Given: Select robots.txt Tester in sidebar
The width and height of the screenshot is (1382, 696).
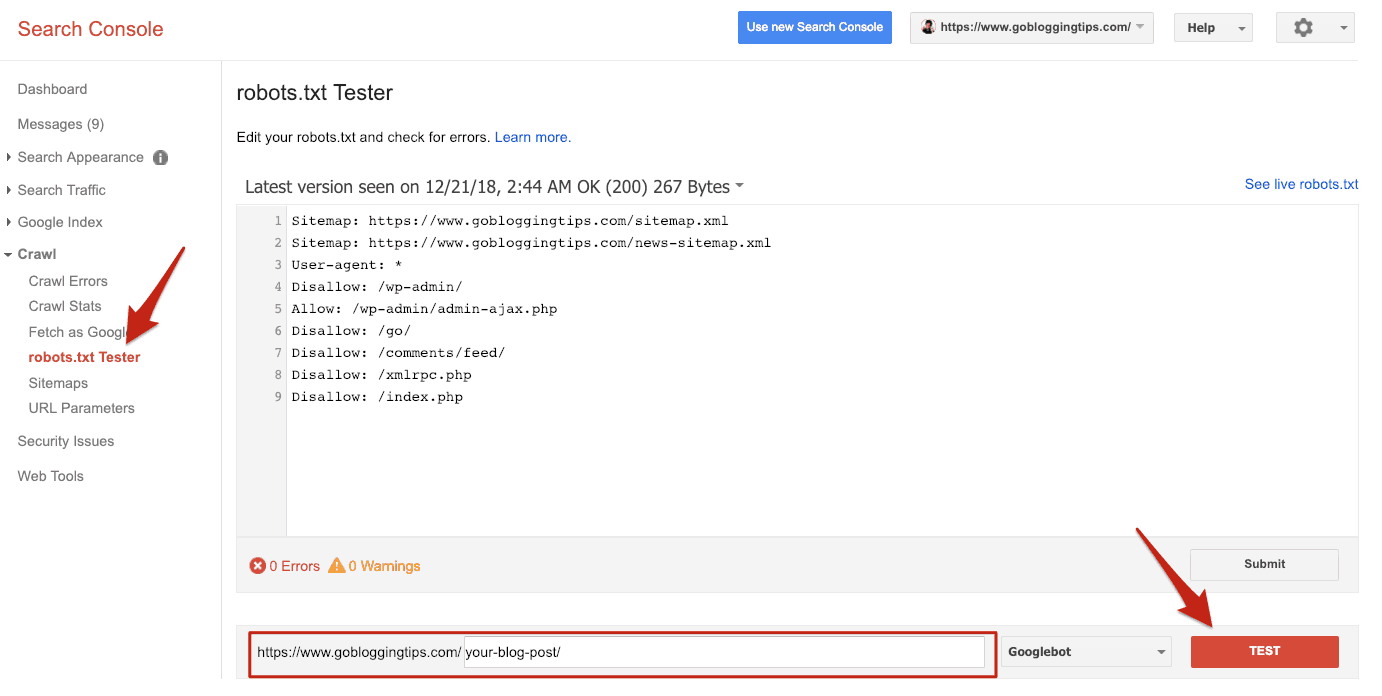Looking at the screenshot, I should (x=85, y=357).
